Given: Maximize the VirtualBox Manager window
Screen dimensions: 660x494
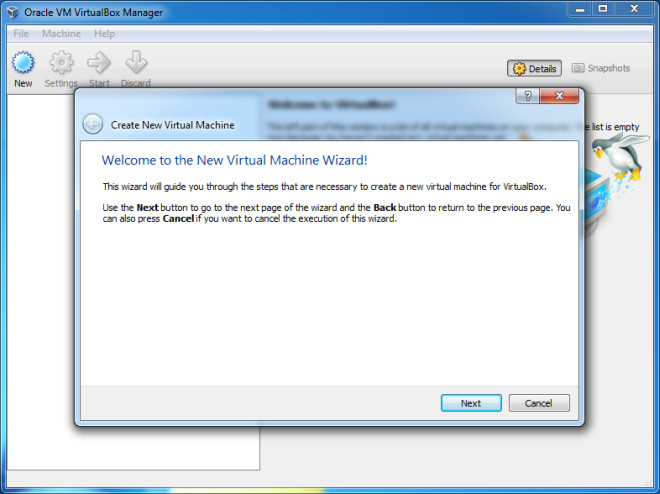Looking at the screenshot, I should point(603,9).
